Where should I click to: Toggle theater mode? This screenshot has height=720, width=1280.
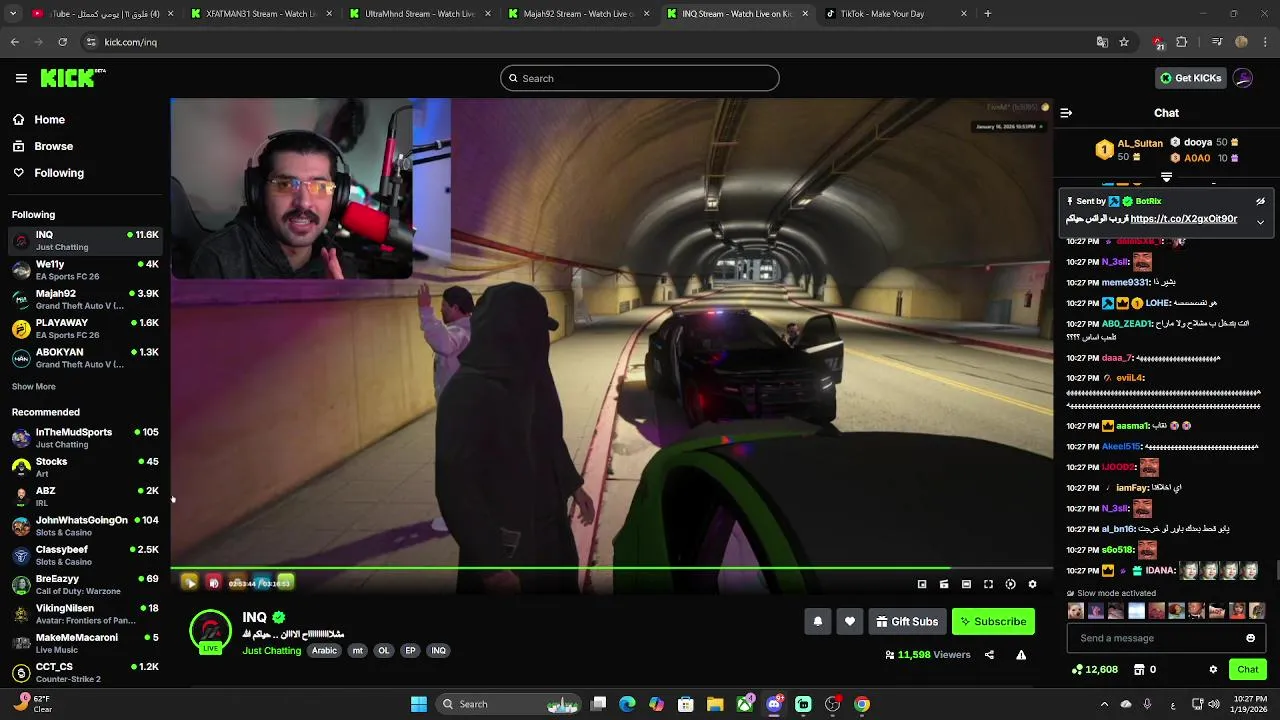966,584
